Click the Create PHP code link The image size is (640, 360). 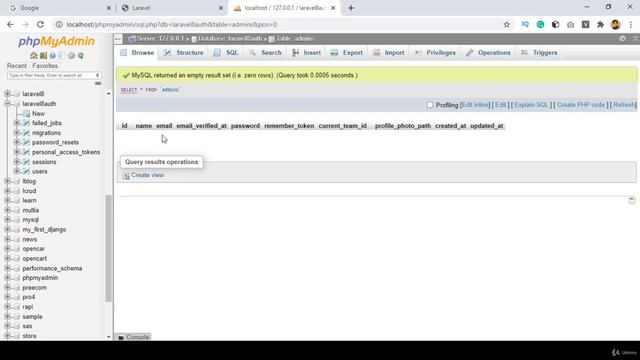click(581, 105)
